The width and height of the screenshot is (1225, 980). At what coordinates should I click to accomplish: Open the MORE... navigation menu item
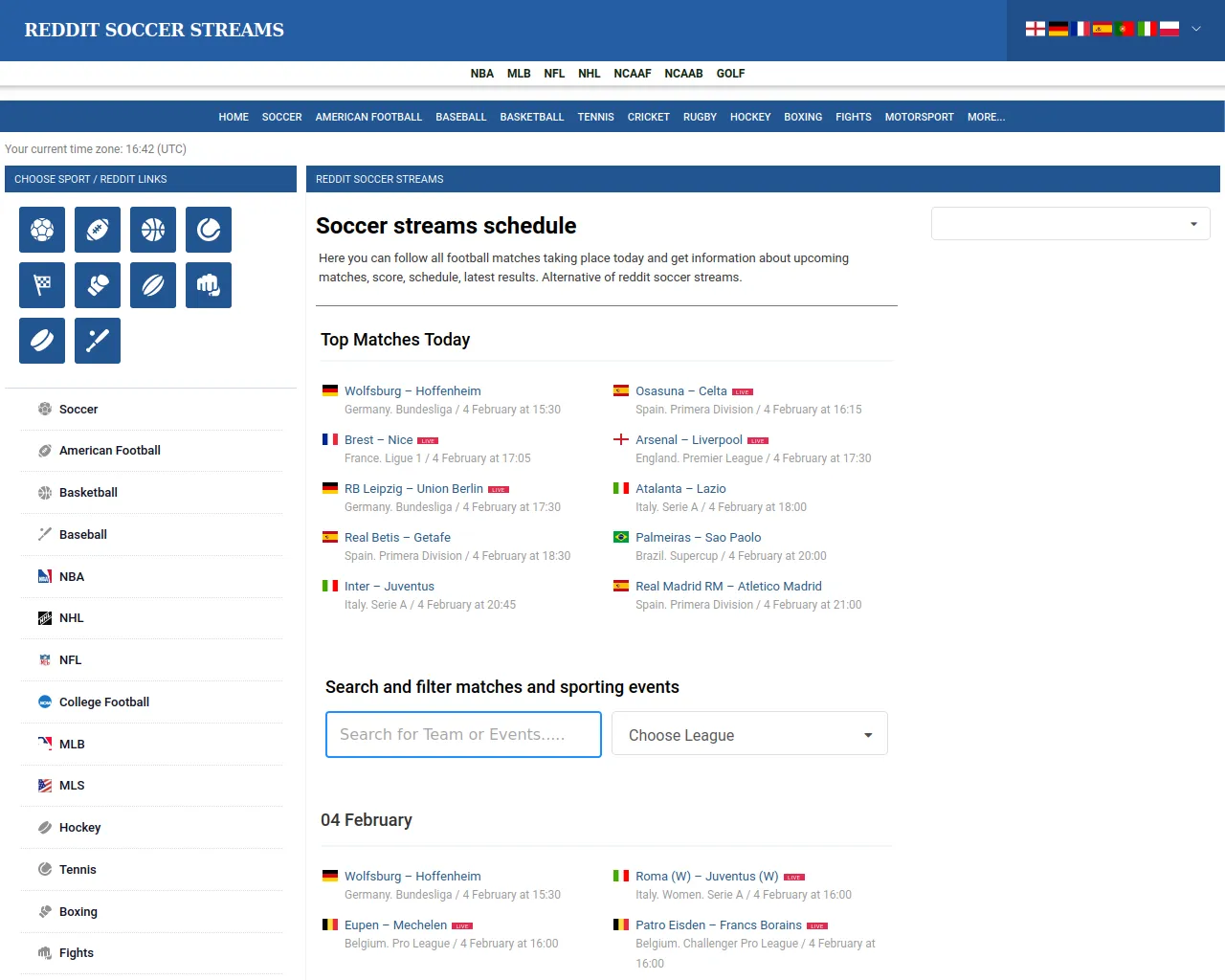[986, 117]
